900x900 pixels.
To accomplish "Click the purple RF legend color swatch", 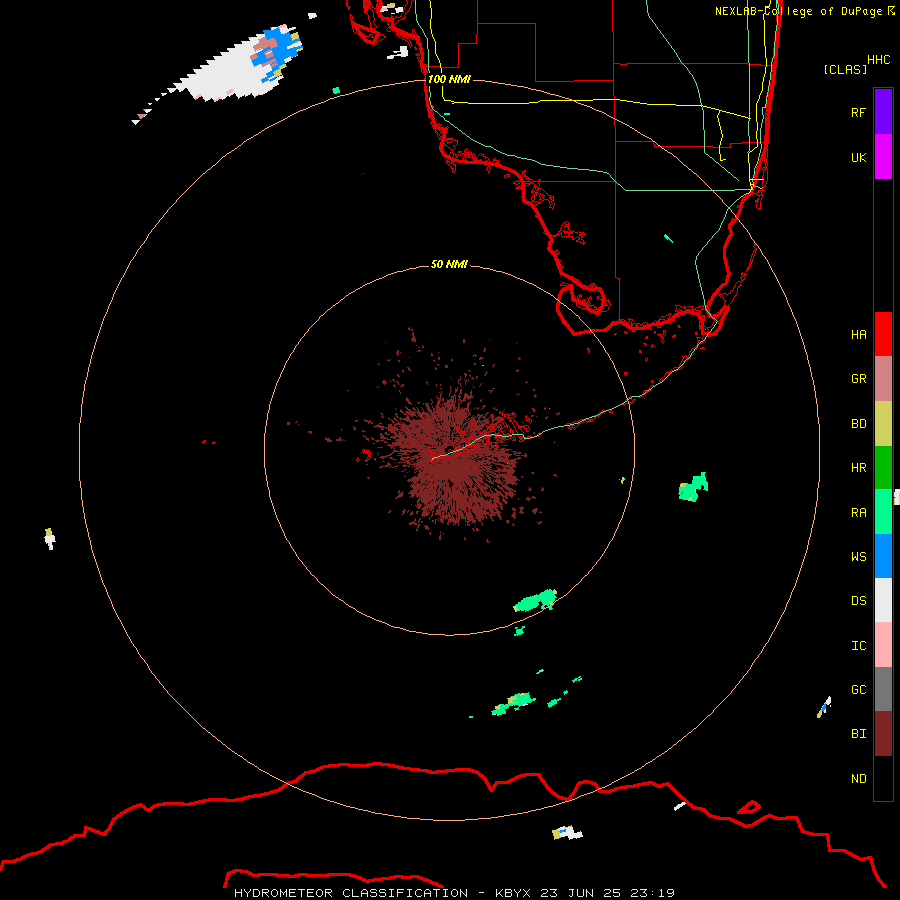I will (883, 112).
